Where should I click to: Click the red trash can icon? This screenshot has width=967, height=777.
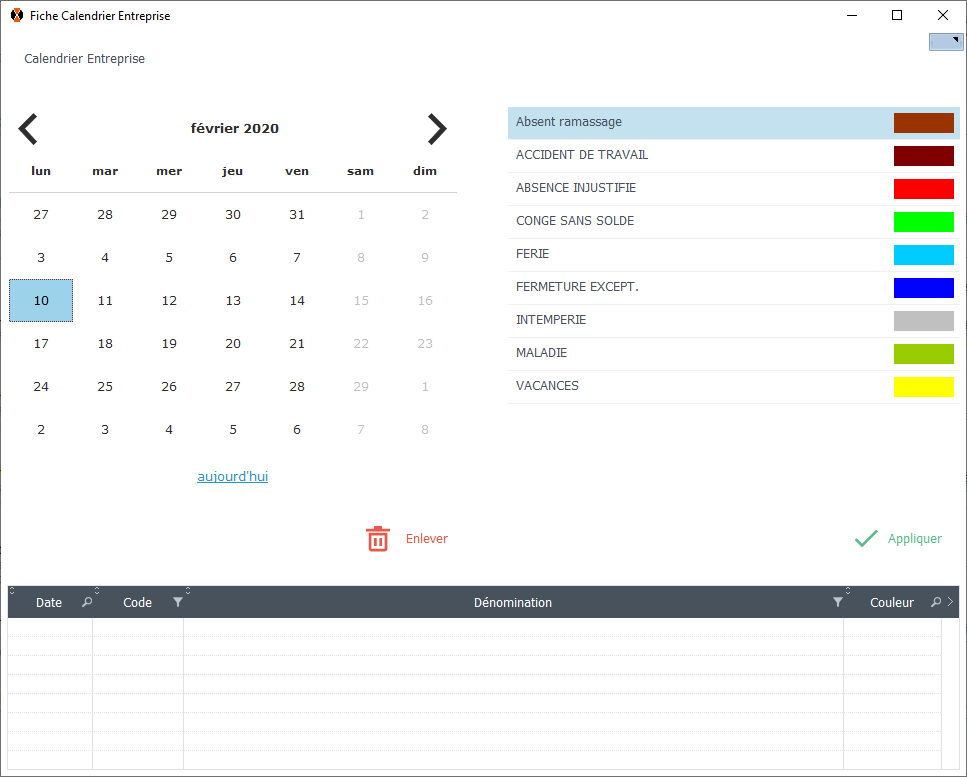(378, 539)
